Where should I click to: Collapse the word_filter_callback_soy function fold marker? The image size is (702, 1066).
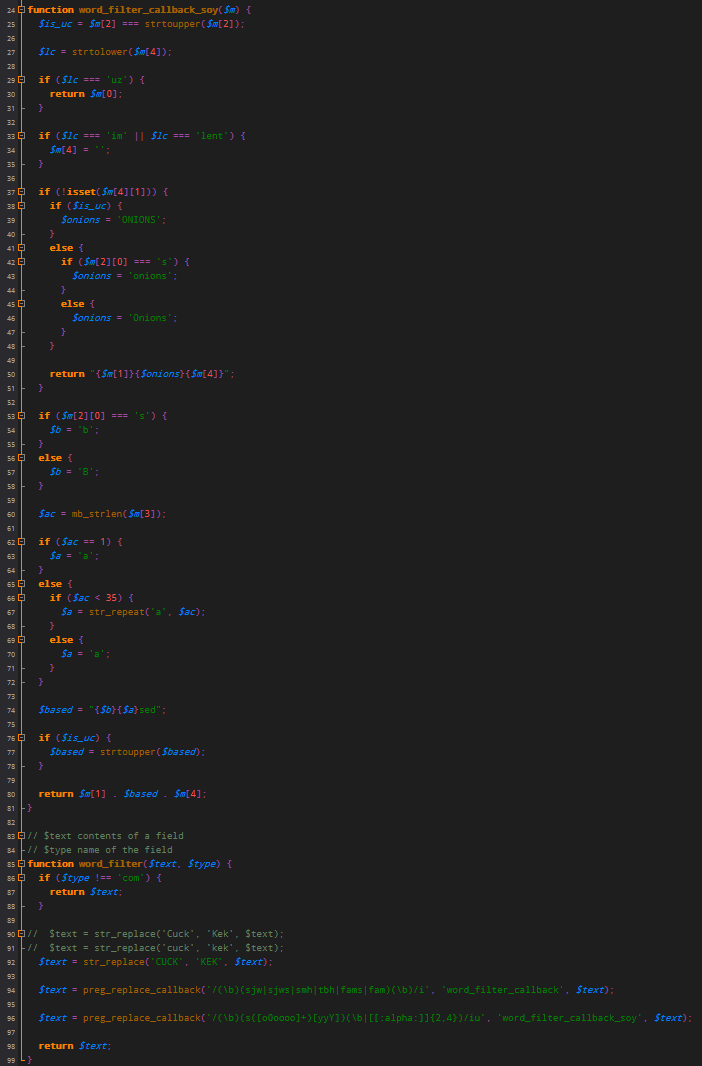click(x=22, y=10)
